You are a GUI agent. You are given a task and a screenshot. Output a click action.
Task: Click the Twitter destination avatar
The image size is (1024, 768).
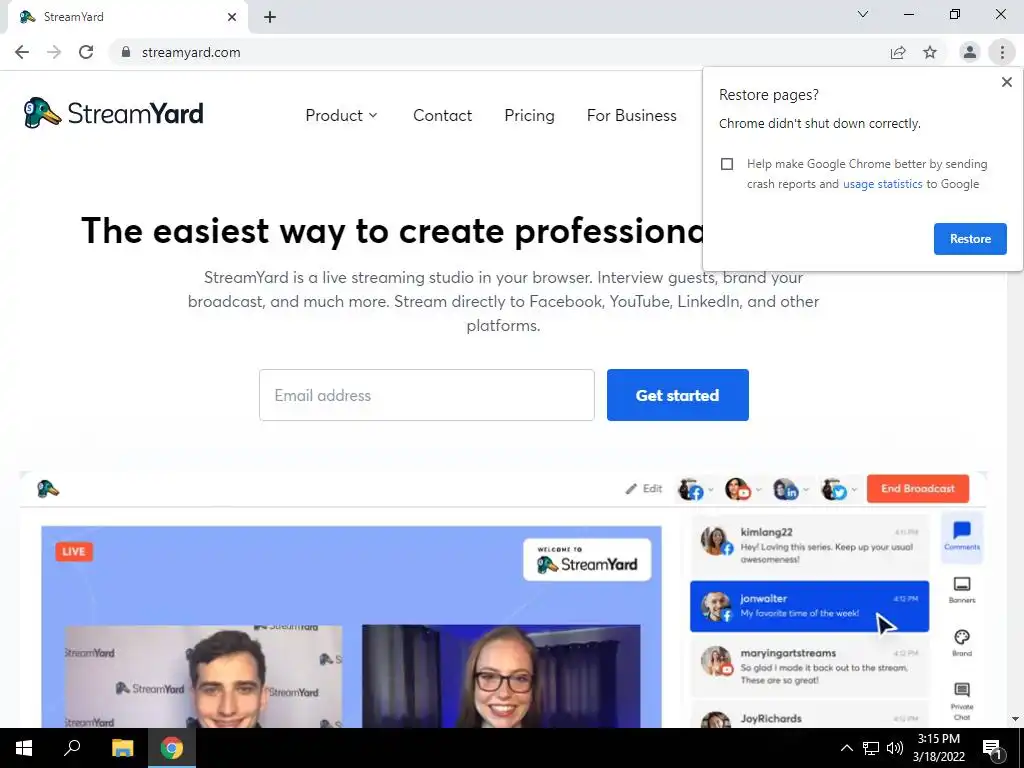835,489
